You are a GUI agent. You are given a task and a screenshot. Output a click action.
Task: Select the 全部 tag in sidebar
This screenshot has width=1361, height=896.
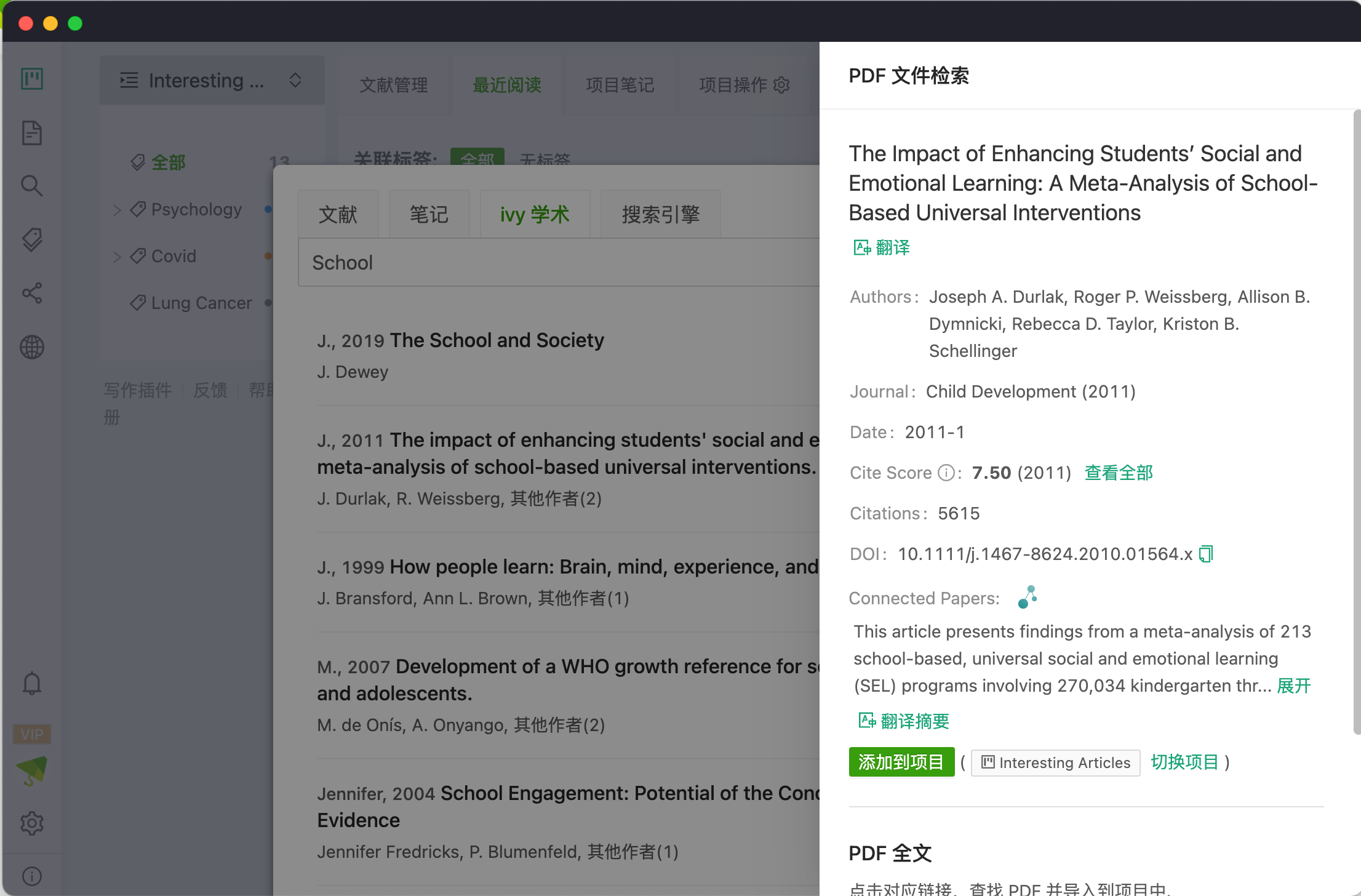click(x=168, y=162)
